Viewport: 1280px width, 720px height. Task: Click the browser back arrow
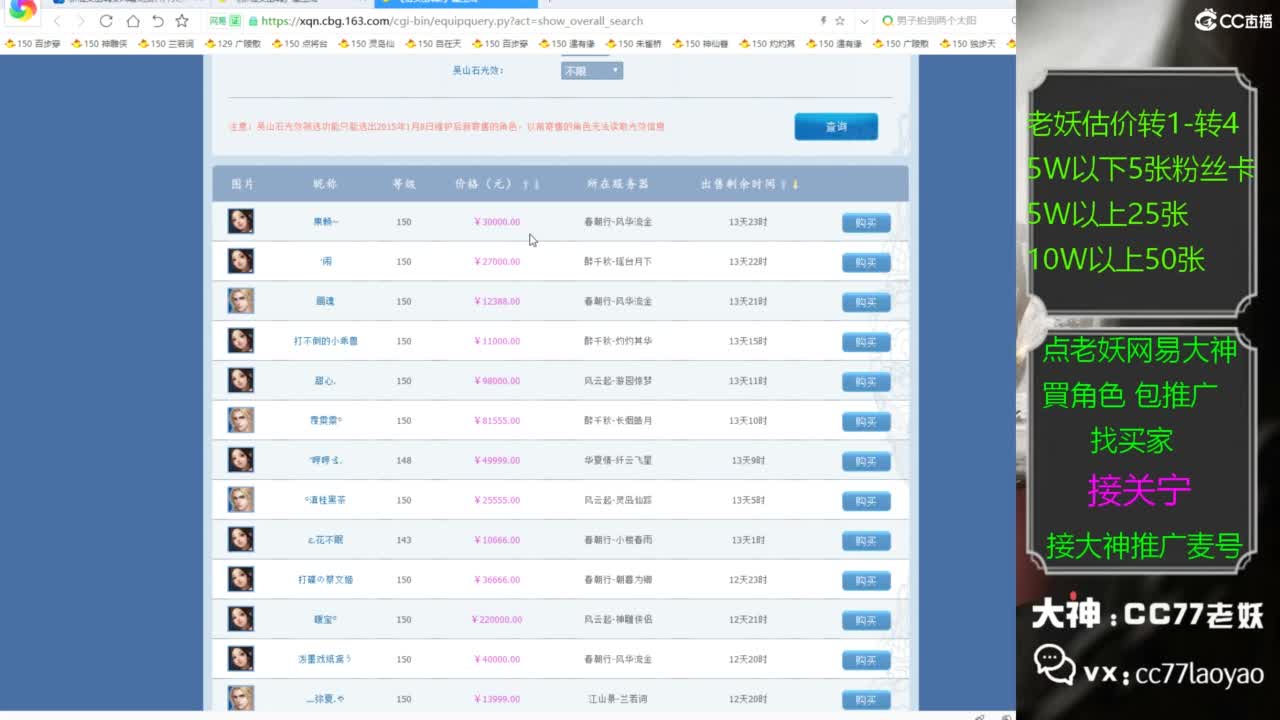(57, 21)
